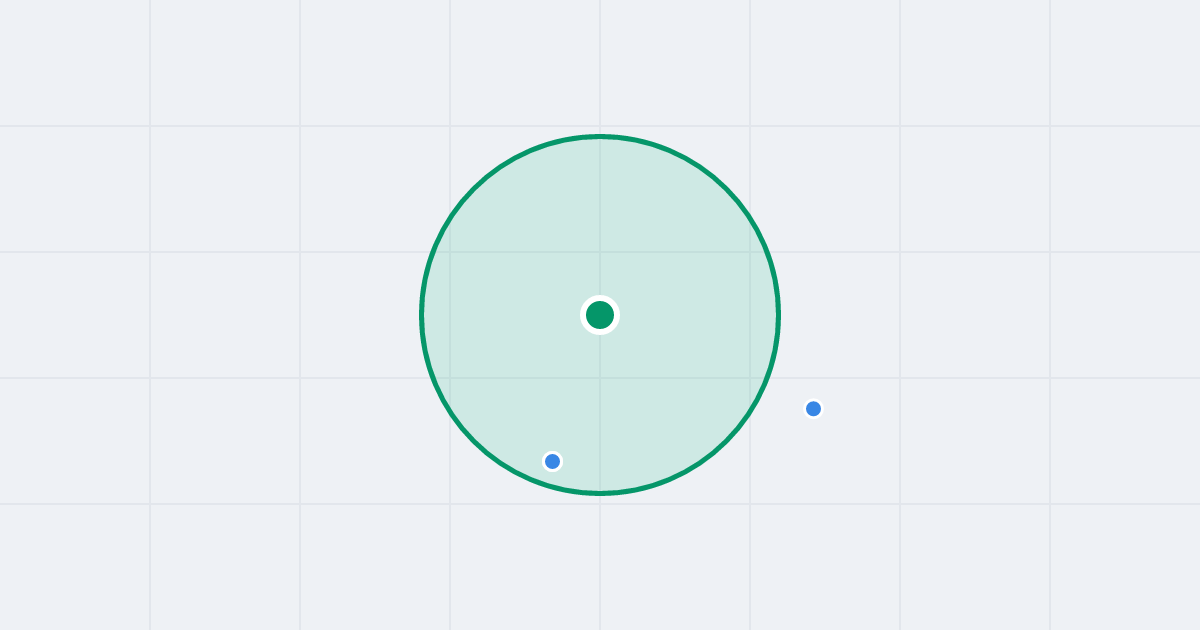The image size is (1200, 630).
Task: Click the leftmost edge of the green circle
Action: 421,315
